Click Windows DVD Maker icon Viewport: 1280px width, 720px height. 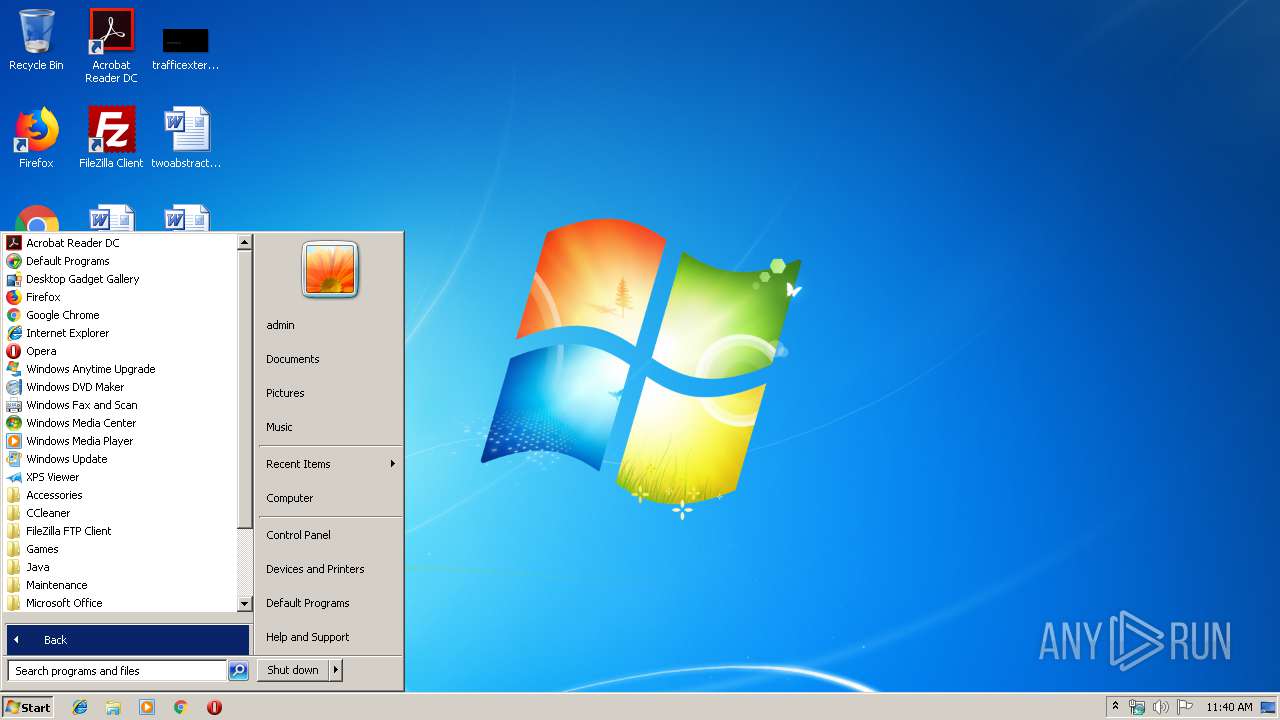(x=14, y=387)
